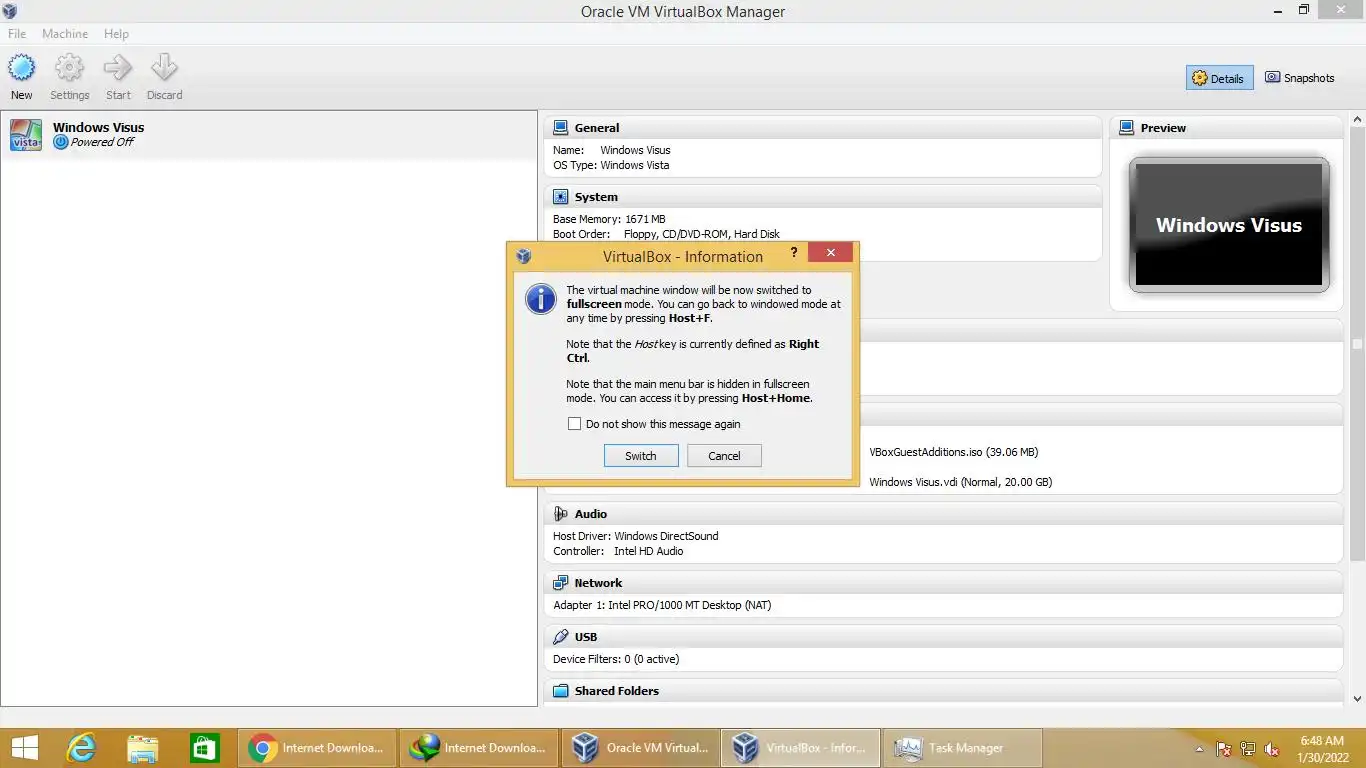Click 'OS Type: Windows Vista' text
The image size is (1366, 768).
pyautogui.click(x=611, y=165)
